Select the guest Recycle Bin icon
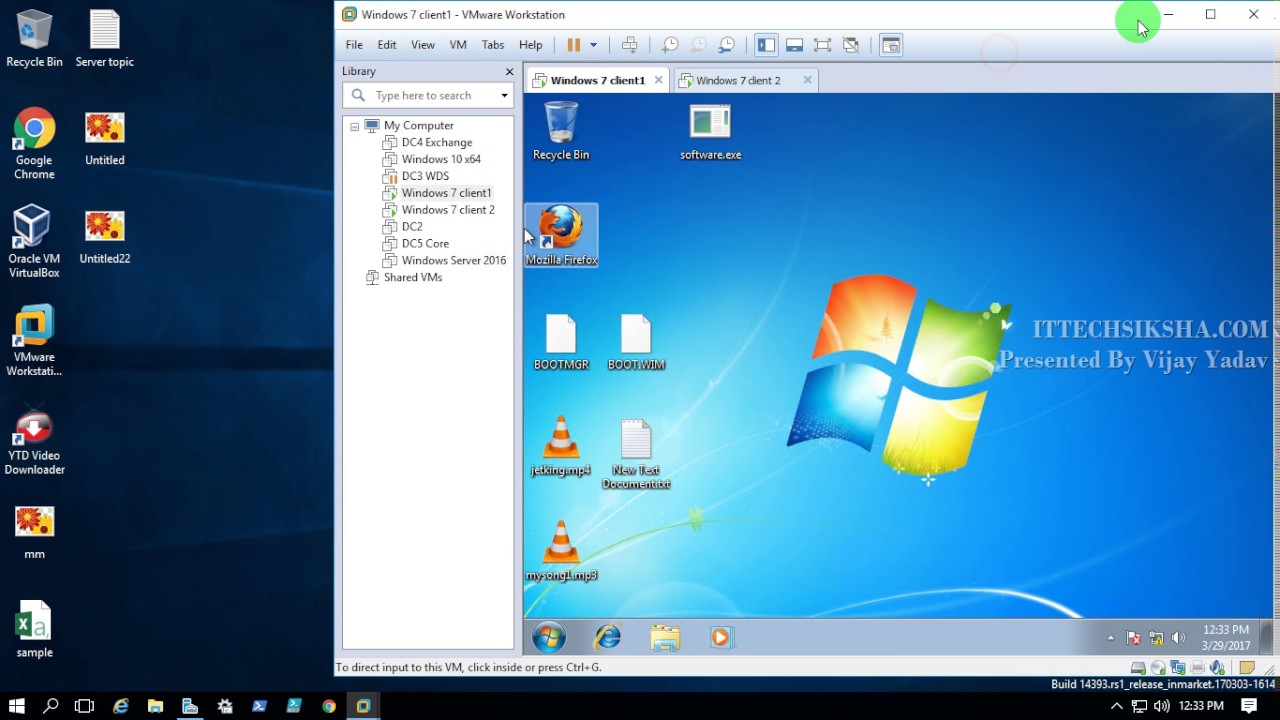1280x720 pixels. [561, 131]
